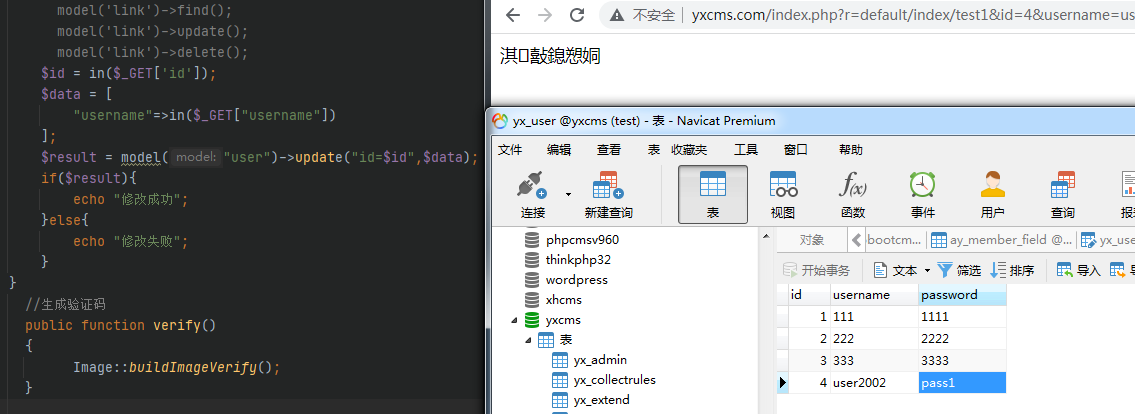This screenshot has height=414, width=1135.
Task: Select password cell 2222
Action: point(962,339)
